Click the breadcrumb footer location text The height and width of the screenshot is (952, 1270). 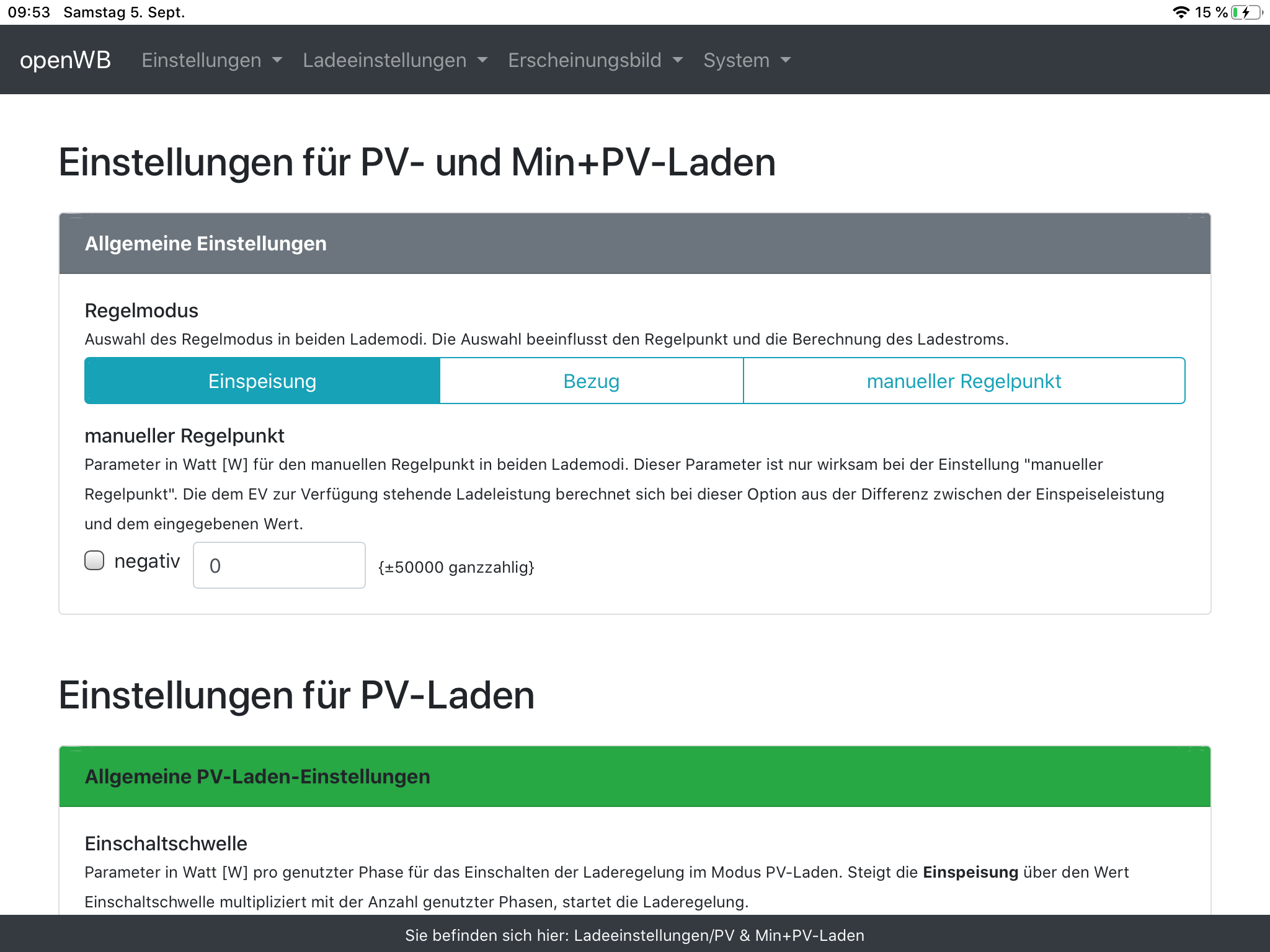coord(635,935)
